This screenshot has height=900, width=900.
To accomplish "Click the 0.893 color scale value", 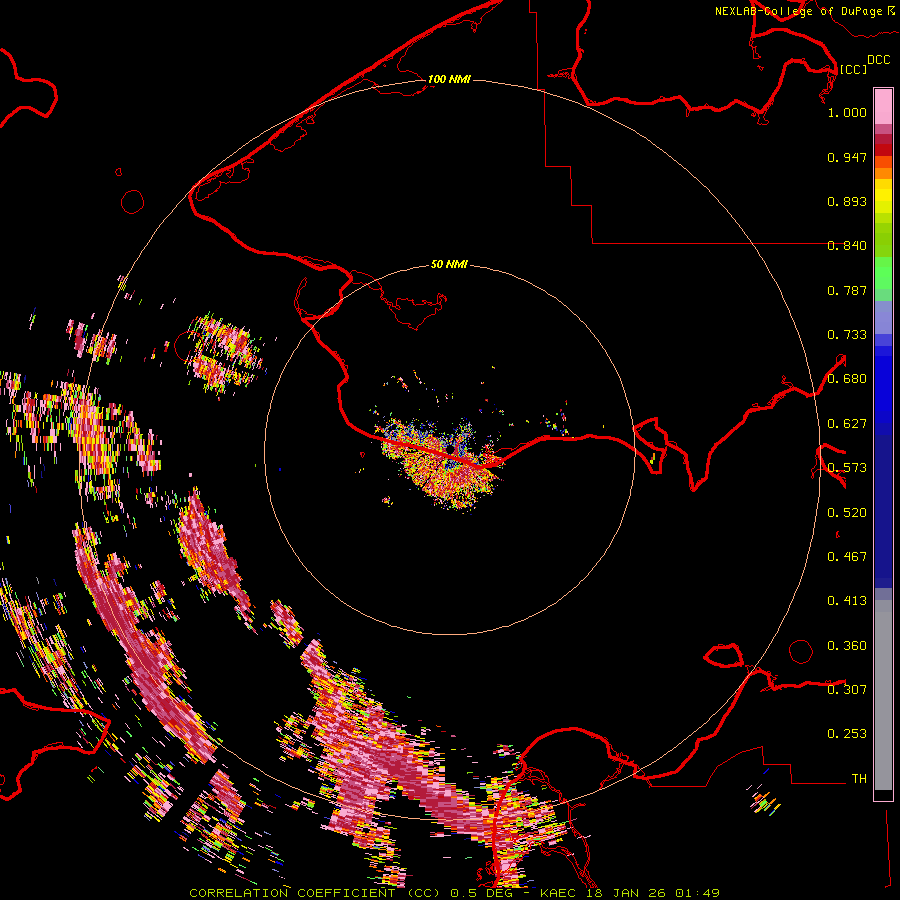I will pyautogui.click(x=847, y=201).
